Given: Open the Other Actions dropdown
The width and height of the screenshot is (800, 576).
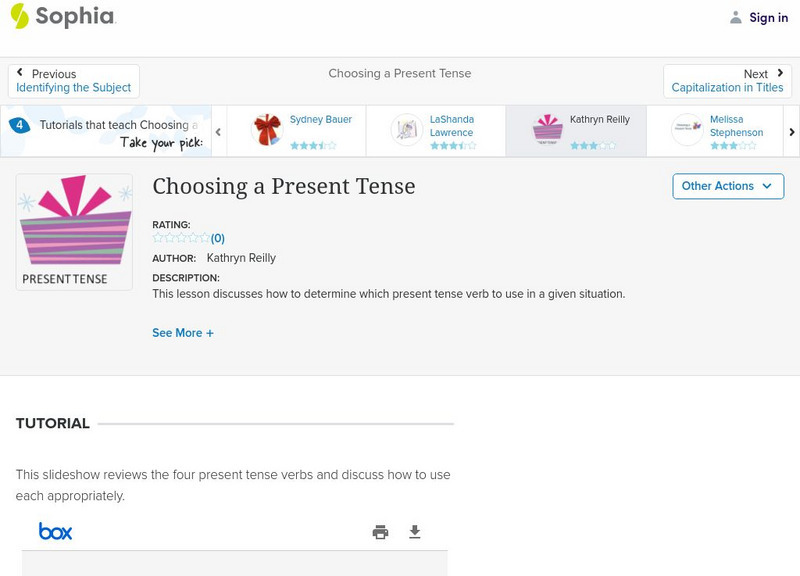Looking at the screenshot, I should click(727, 186).
